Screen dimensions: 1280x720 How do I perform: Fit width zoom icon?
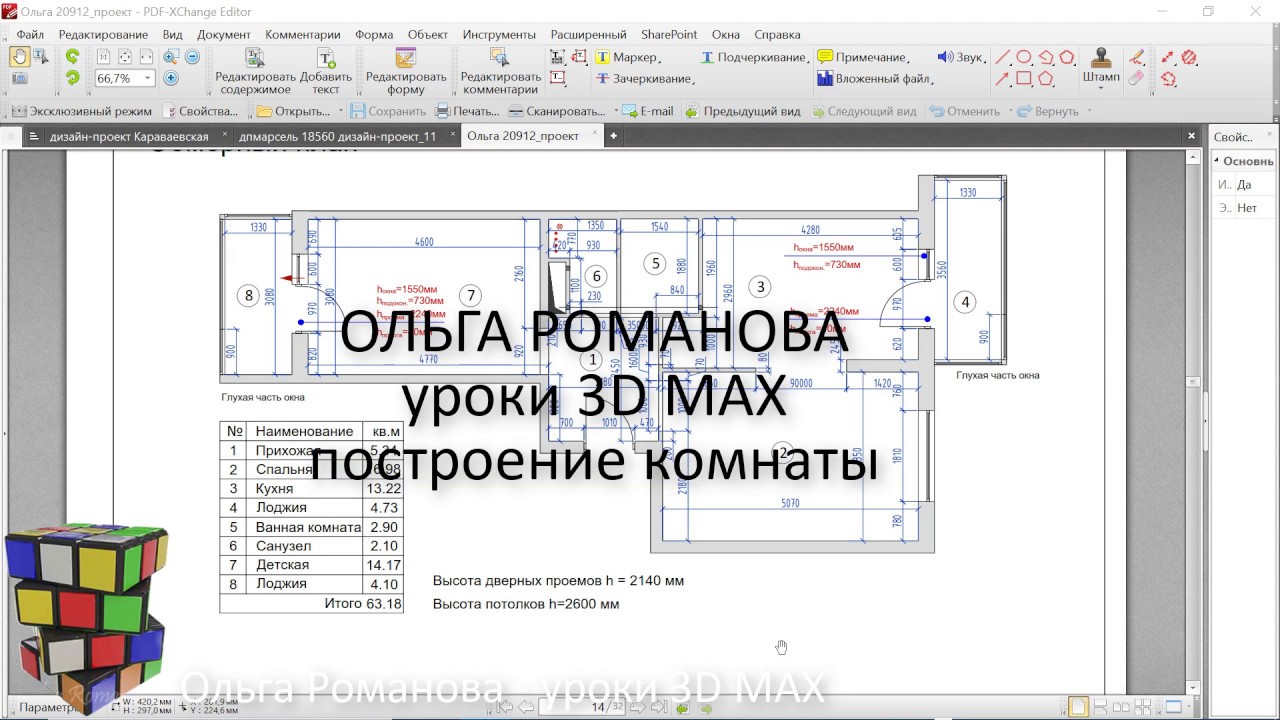146,56
